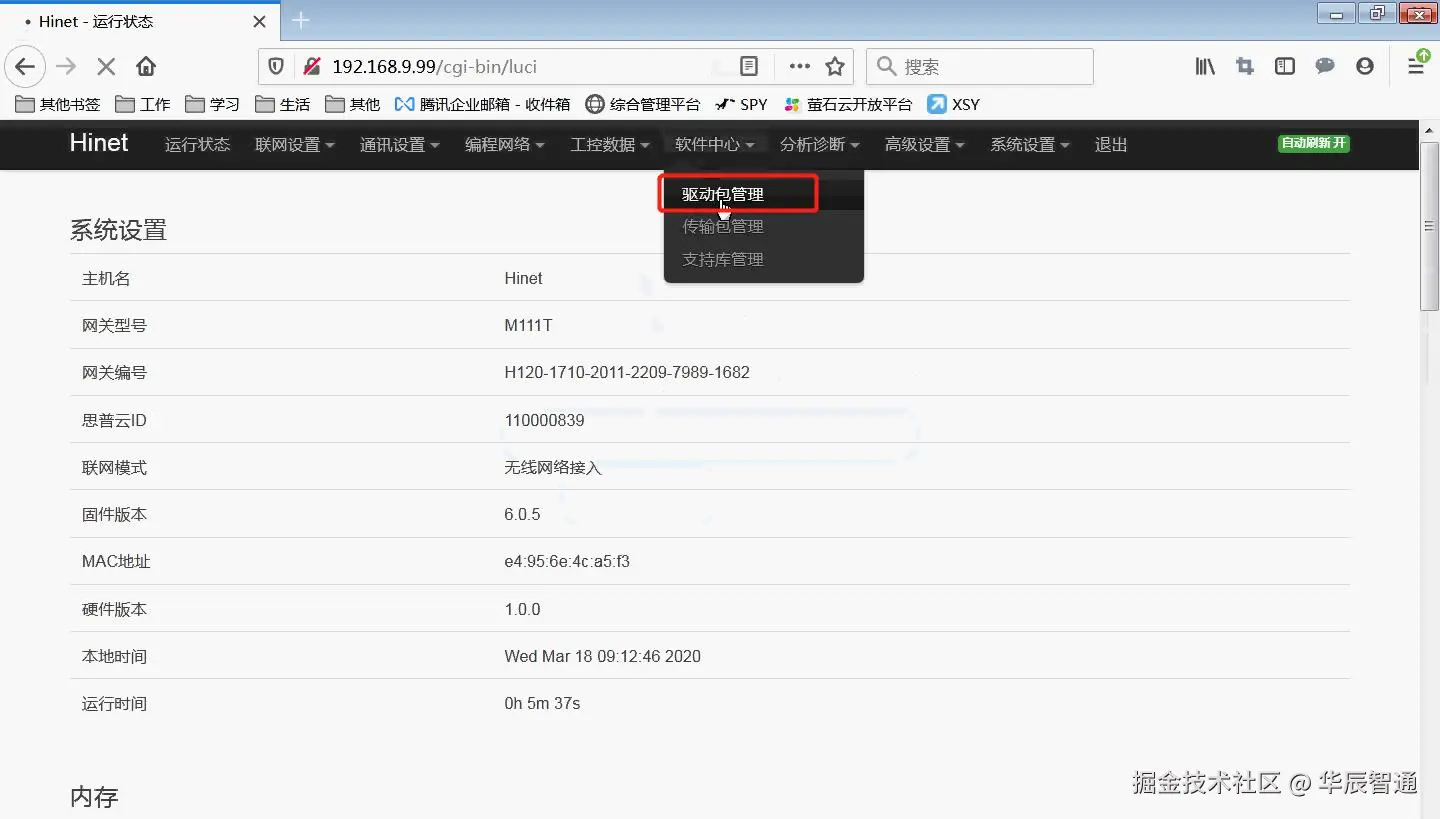Open page actions three-dot menu
The height and width of the screenshot is (819, 1440).
tap(800, 67)
